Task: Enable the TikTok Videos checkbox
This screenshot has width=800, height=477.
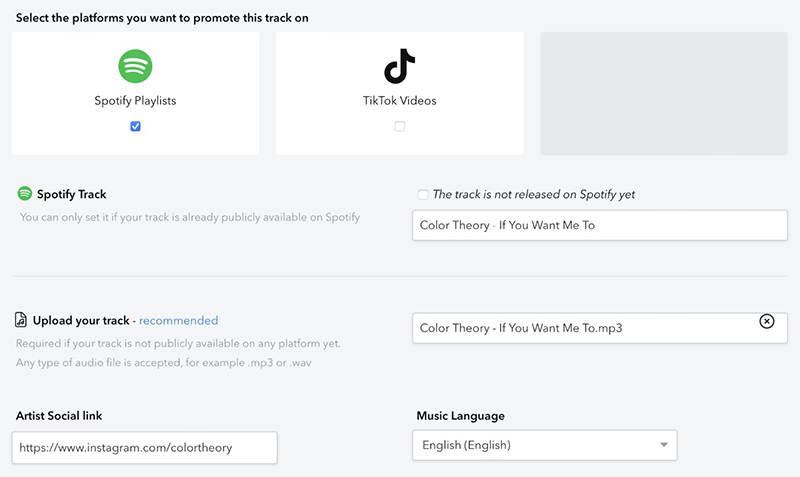Action: (x=399, y=126)
